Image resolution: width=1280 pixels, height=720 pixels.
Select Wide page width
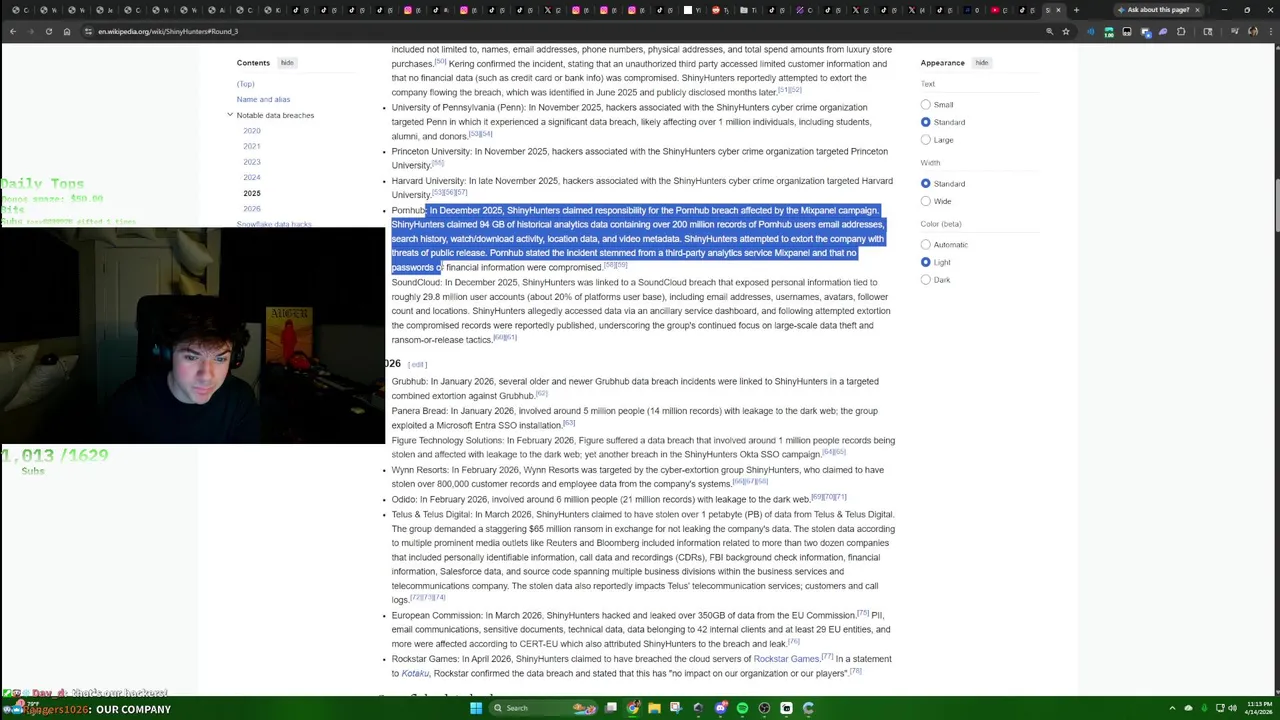click(926, 201)
